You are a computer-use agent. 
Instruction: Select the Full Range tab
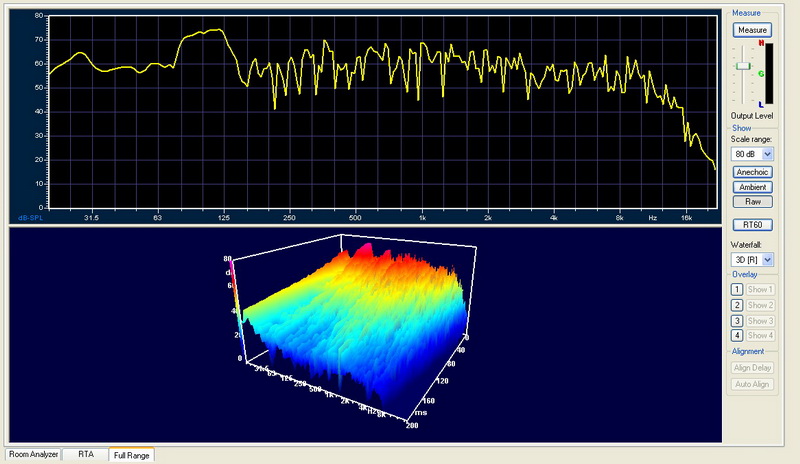131,455
